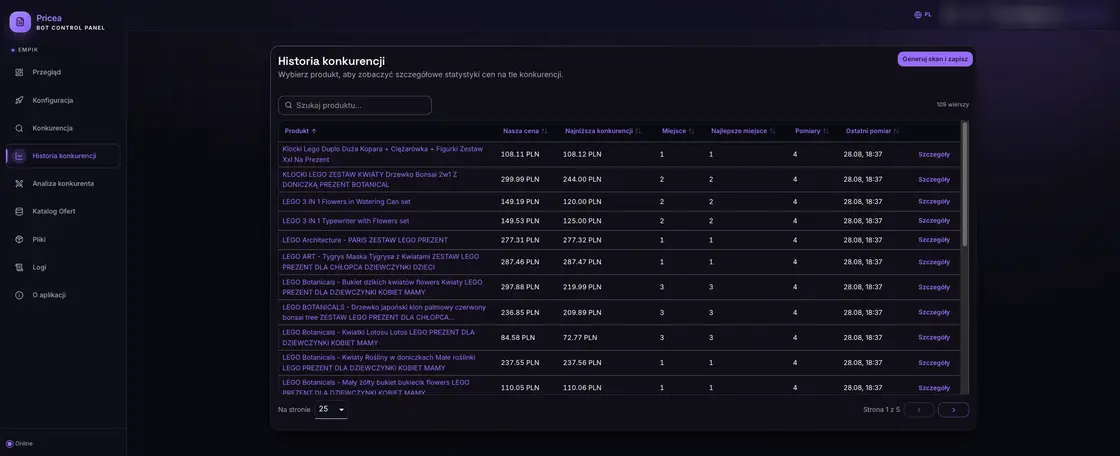1120x456 pixels.
Task: Click the Szukaj produktu search field
Action: click(x=355, y=105)
